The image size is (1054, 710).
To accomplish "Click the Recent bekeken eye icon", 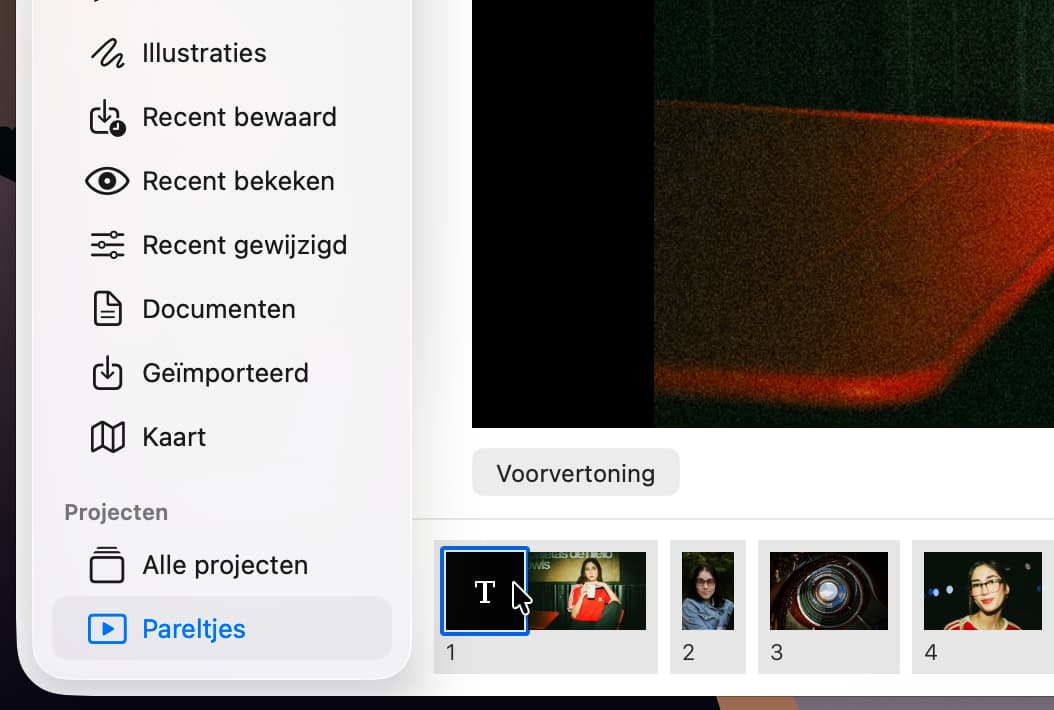I will click(108, 181).
